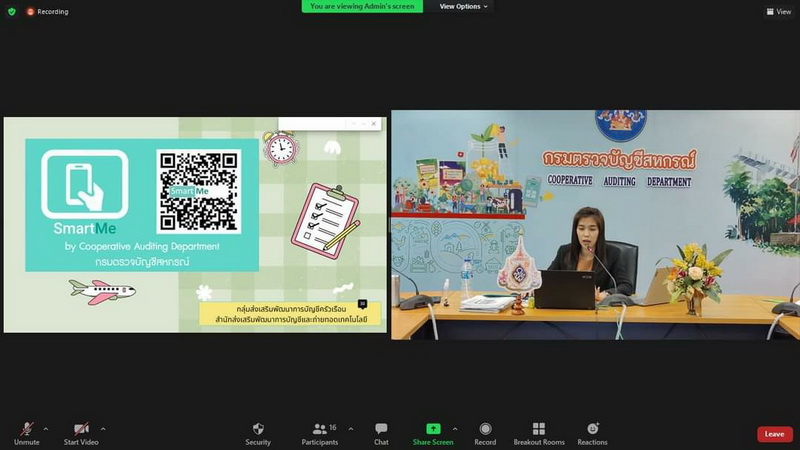Image resolution: width=800 pixels, height=450 pixels.
Task: Click the Record button
Action: pos(485,434)
